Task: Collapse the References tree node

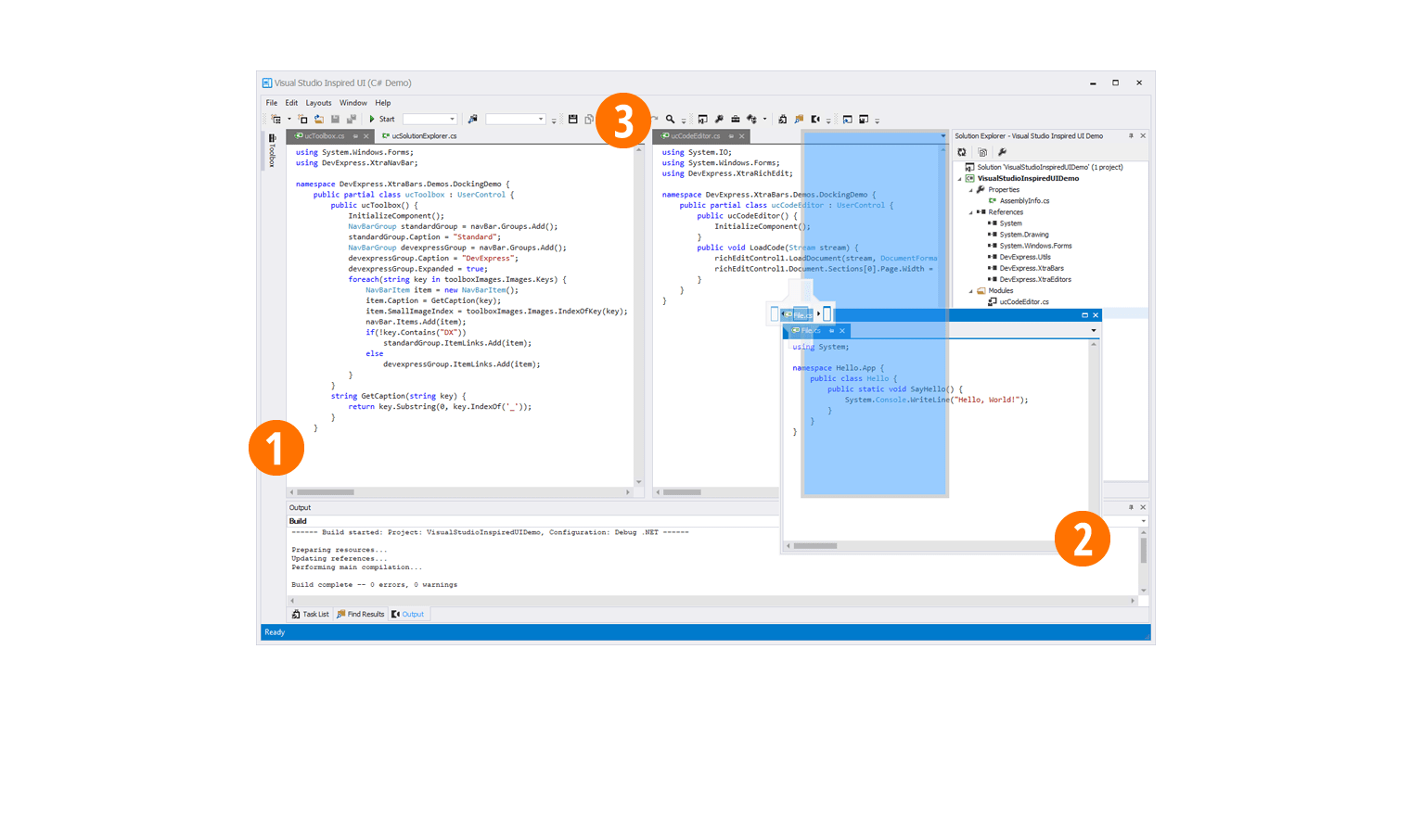Action: pos(971,212)
